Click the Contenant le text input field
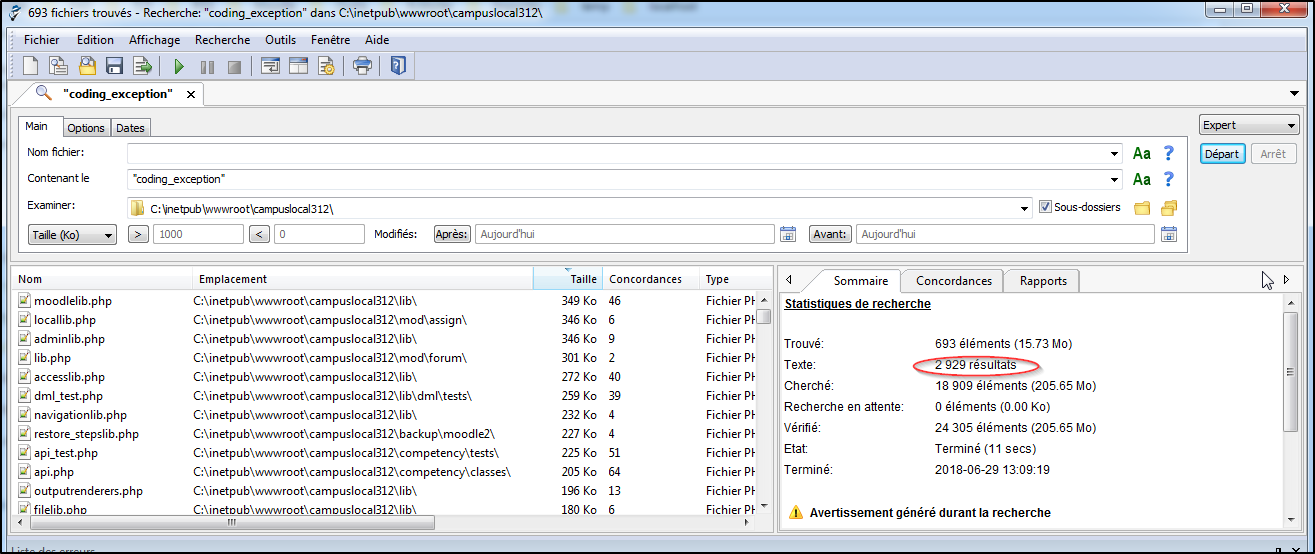Image resolution: width=1315 pixels, height=554 pixels. 620,179
